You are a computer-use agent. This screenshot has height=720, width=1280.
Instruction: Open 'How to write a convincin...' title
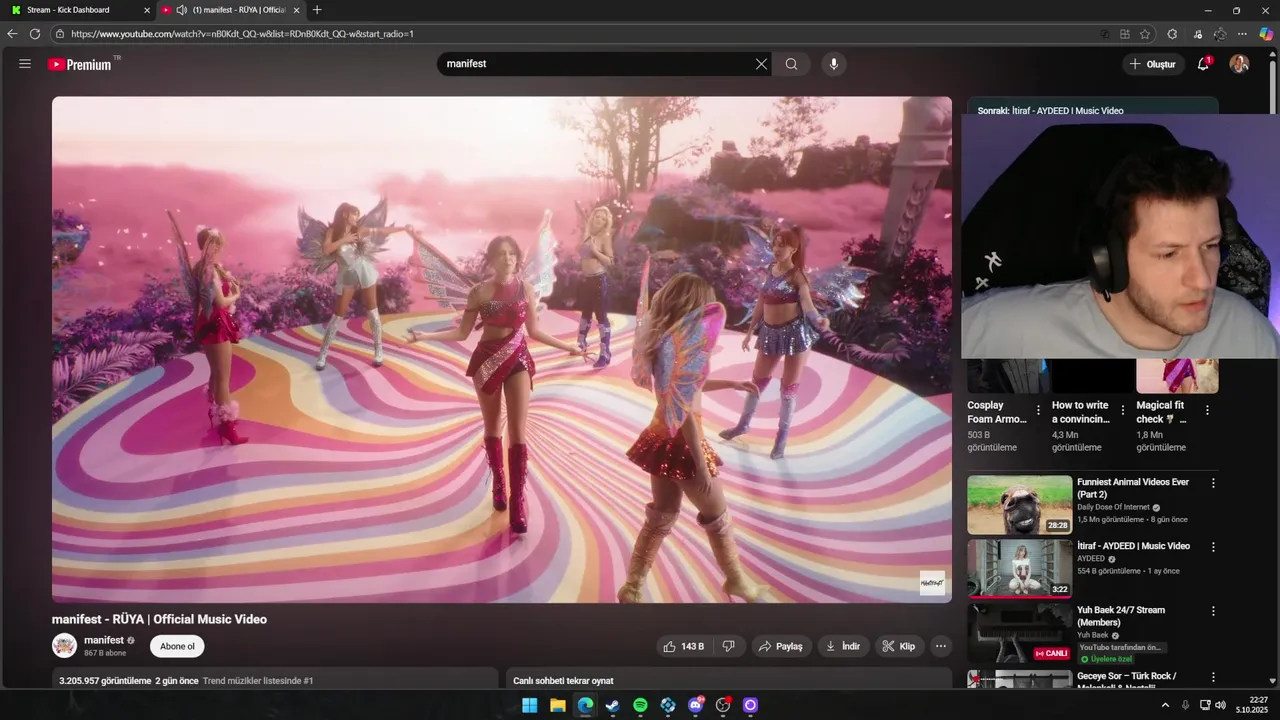pyautogui.click(x=1081, y=412)
